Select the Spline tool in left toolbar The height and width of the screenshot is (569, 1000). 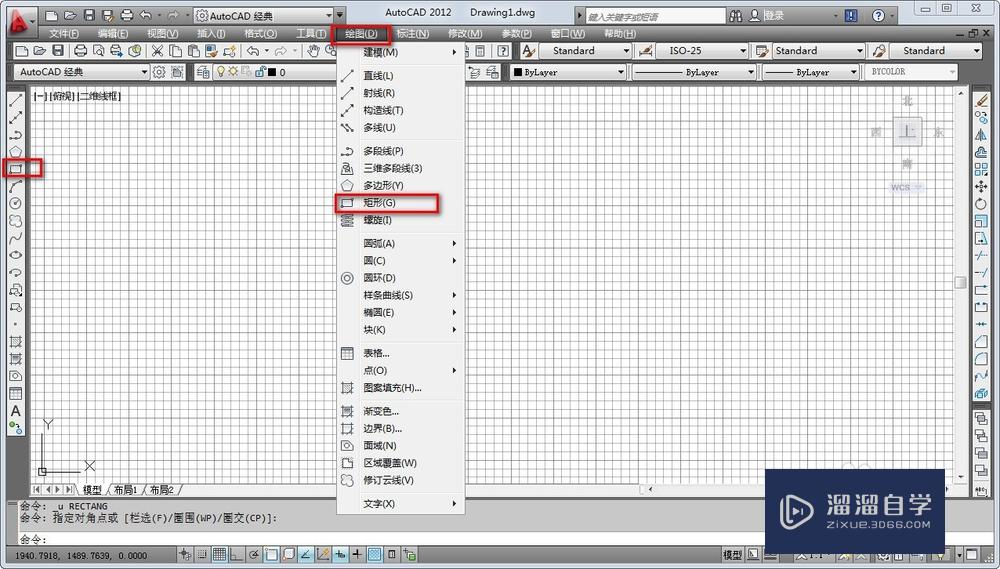pos(15,238)
